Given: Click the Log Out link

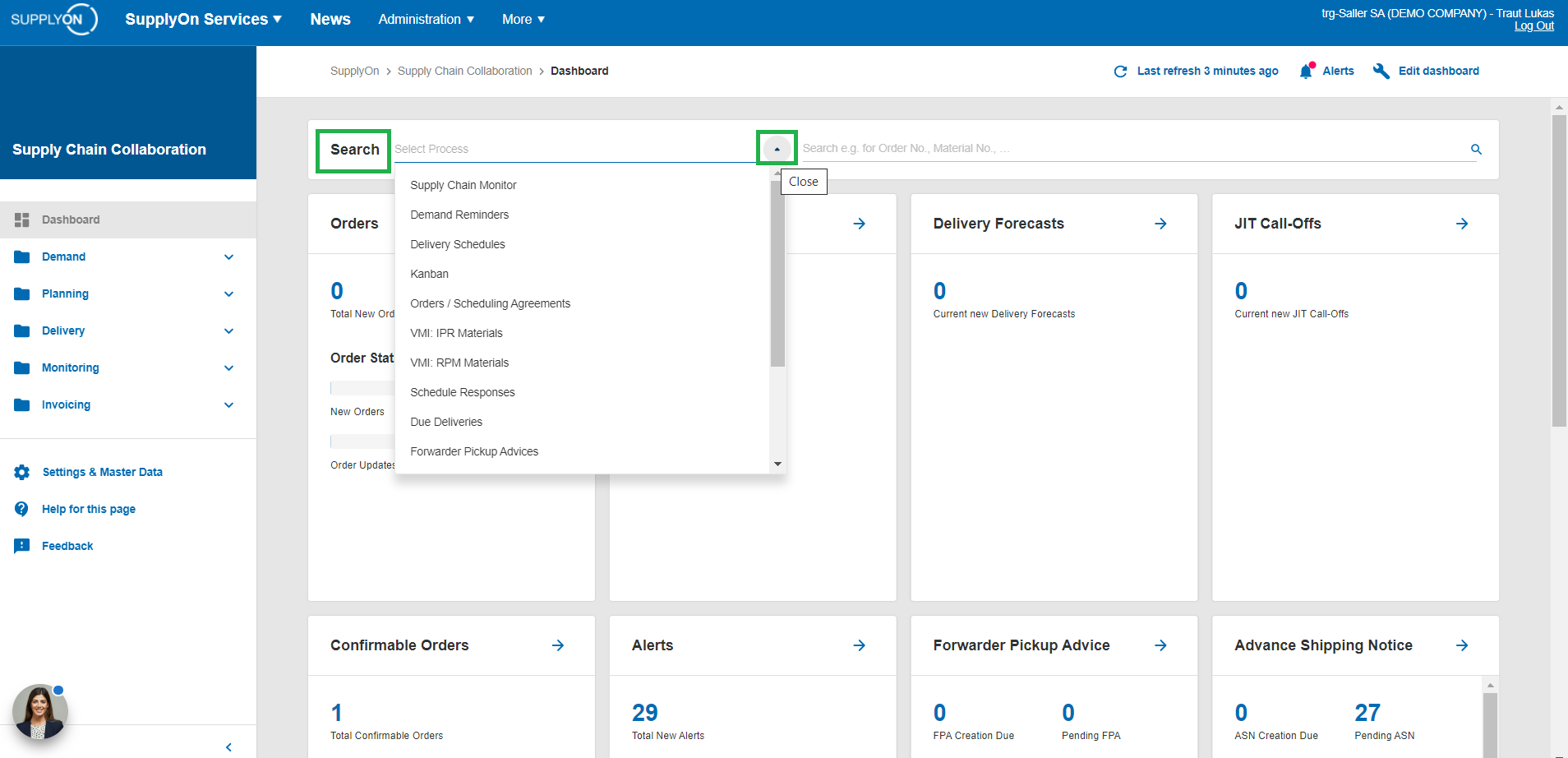Looking at the screenshot, I should [x=1533, y=26].
